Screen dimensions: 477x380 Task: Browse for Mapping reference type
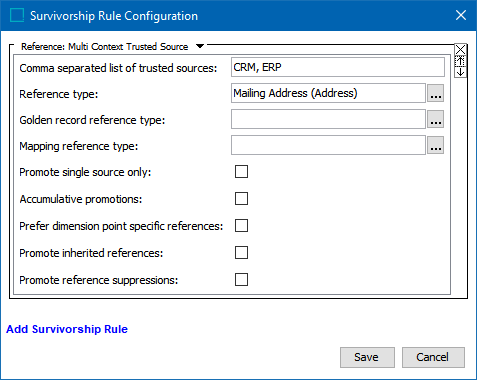click(x=436, y=145)
